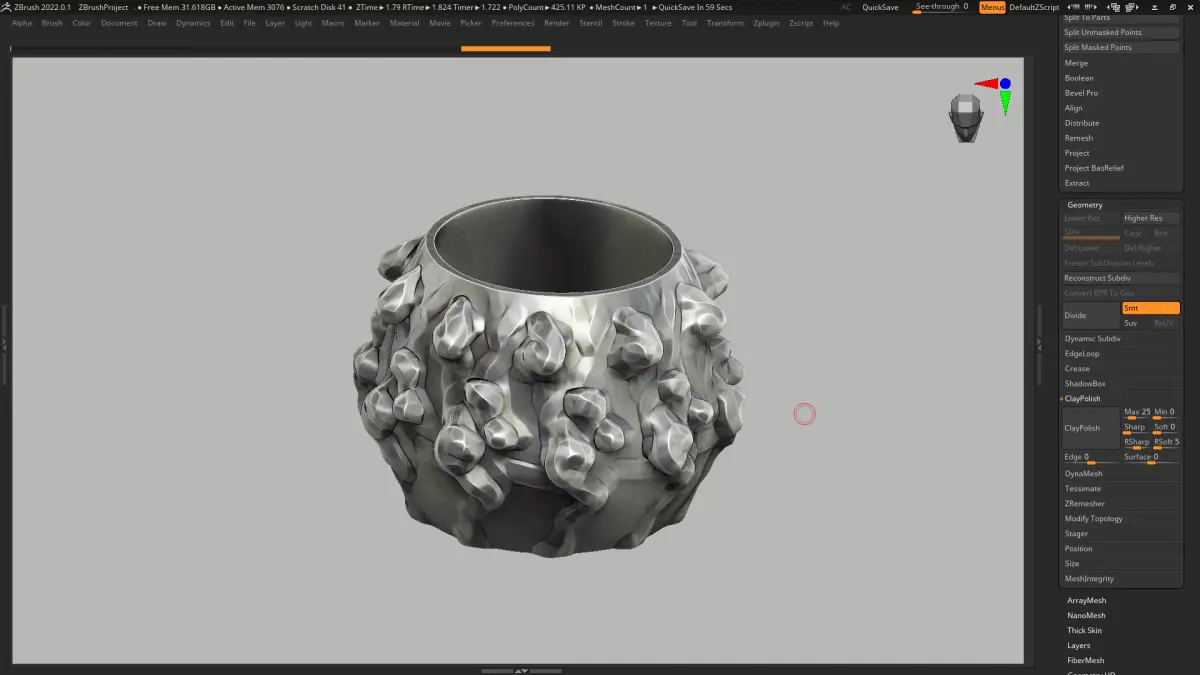This screenshot has height=675, width=1200.
Task: Click the Higher Res button
Action: click(x=1150, y=218)
